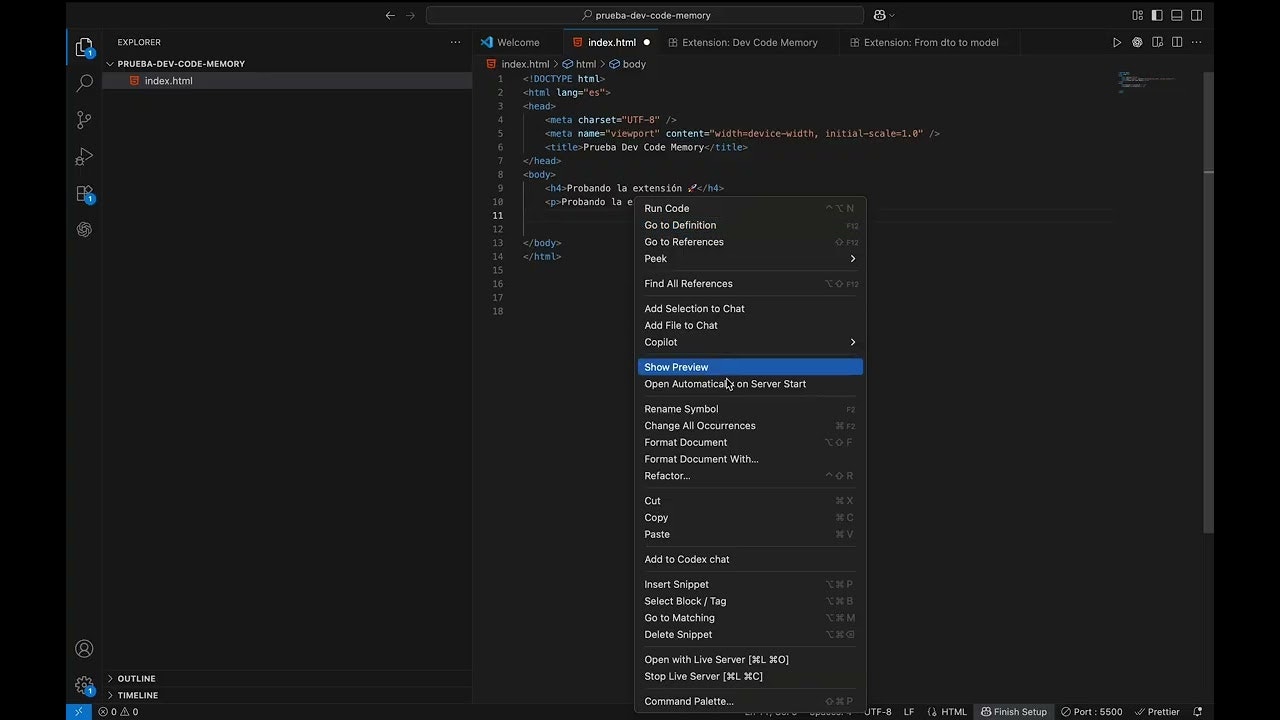Open the Search view in activity bar
The height and width of the screenshot is (720, 1280).
click(84, 84)
